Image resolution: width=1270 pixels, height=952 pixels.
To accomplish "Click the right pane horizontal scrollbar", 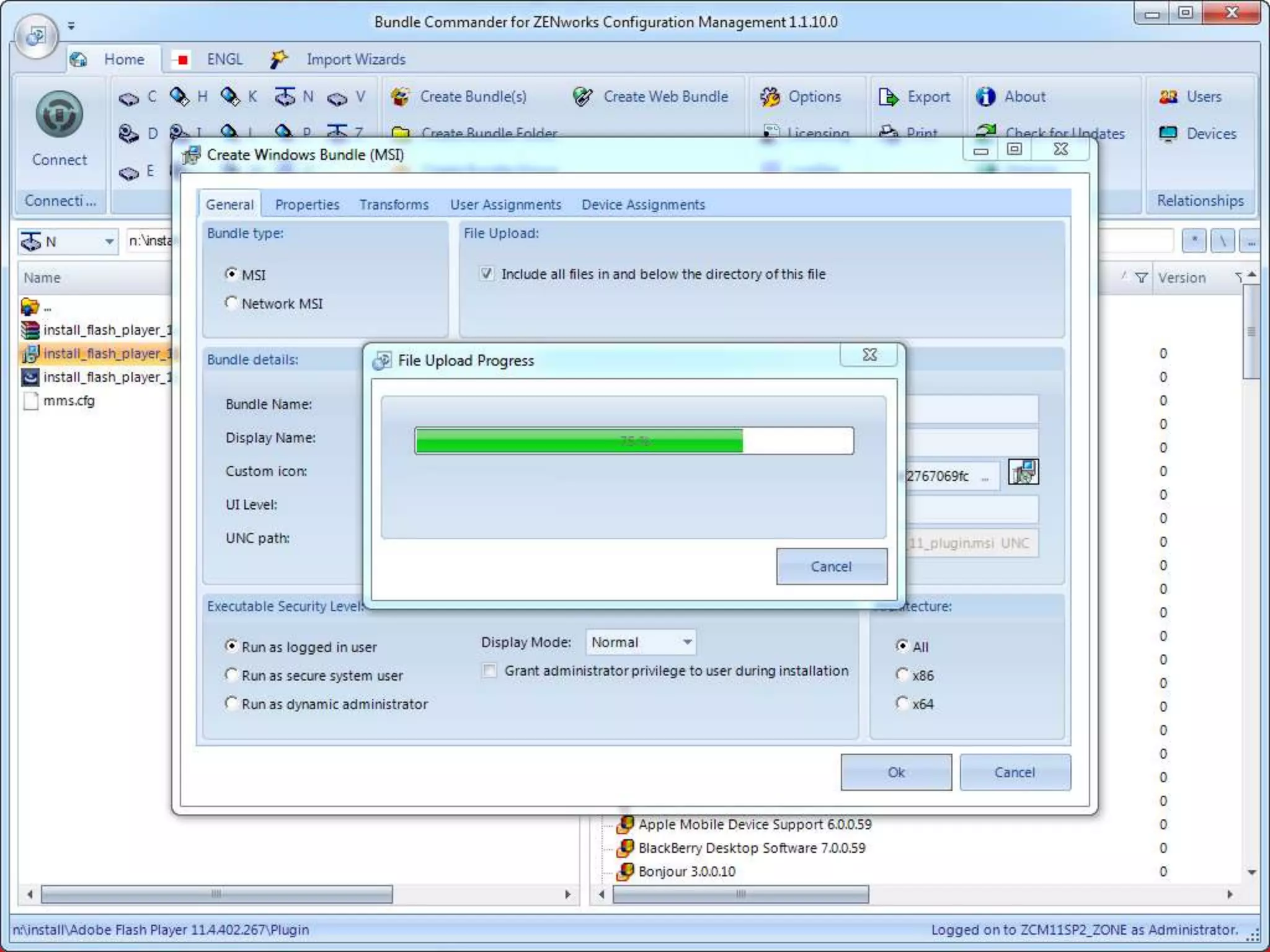I will pyautogui.click(x=741, y=894).
